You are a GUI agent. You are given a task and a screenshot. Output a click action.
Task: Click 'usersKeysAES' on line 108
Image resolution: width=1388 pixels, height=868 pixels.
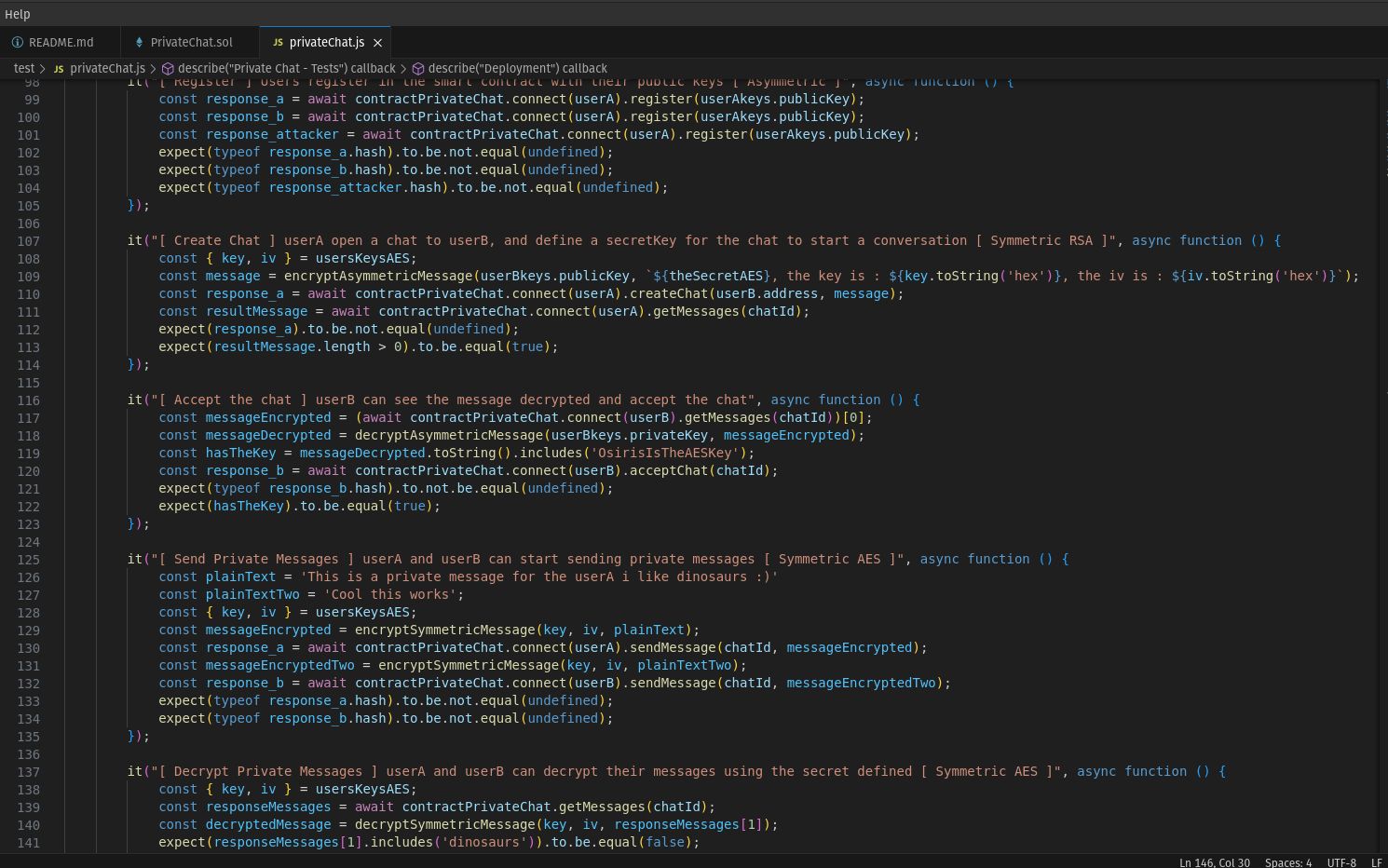click(362, 258)
